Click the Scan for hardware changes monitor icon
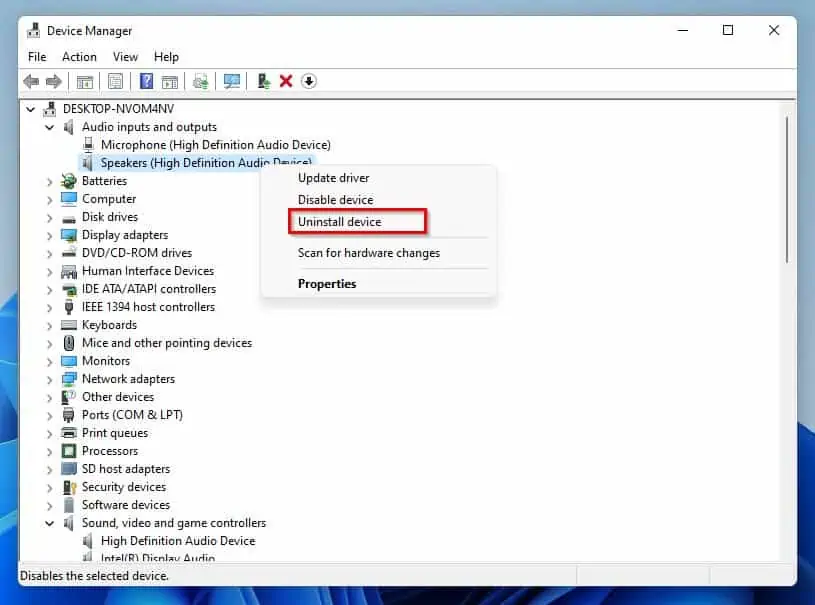Viewport: 815px width, 605px height. [x=232, y=81]
